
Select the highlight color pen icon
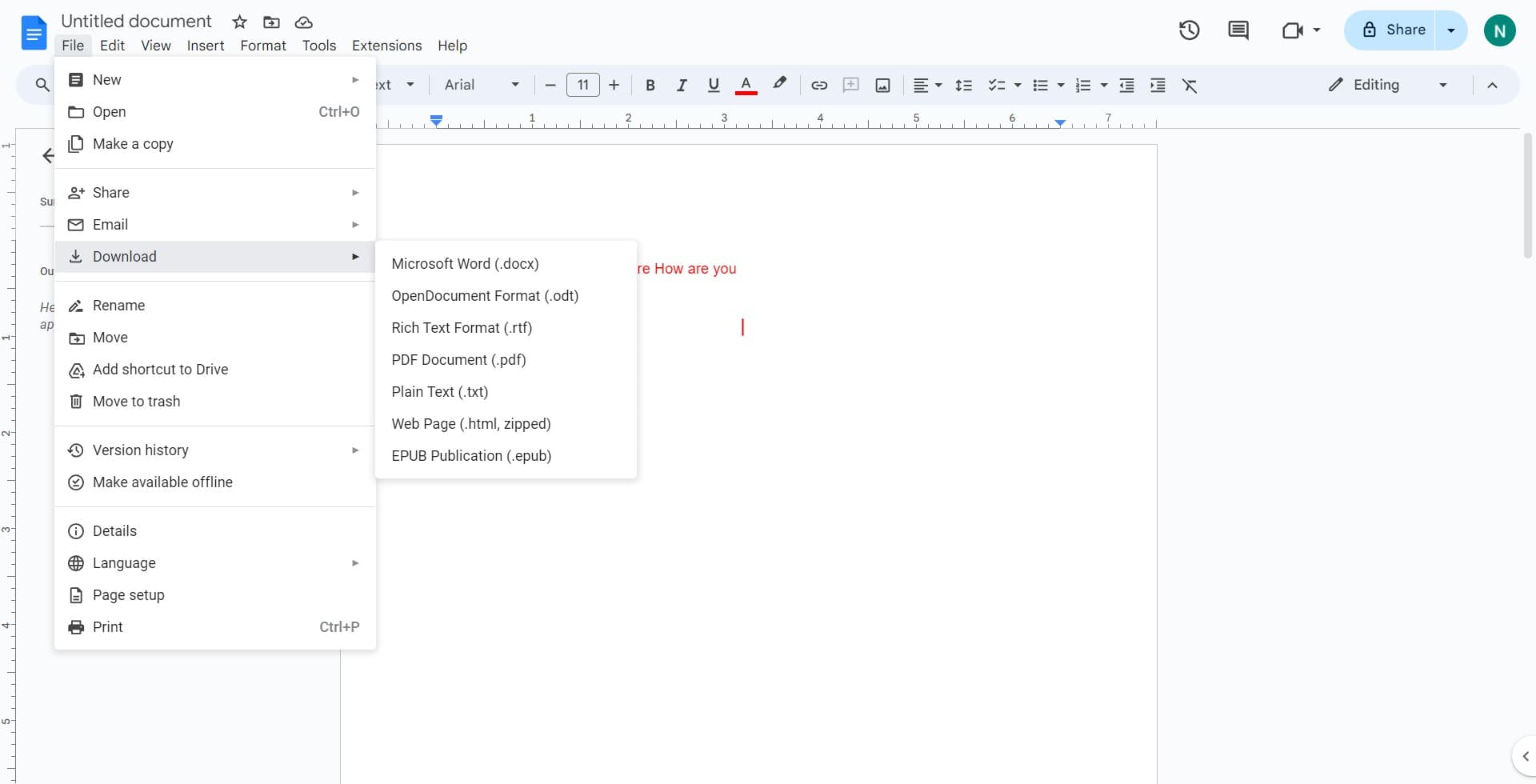[x=779, y=84]
